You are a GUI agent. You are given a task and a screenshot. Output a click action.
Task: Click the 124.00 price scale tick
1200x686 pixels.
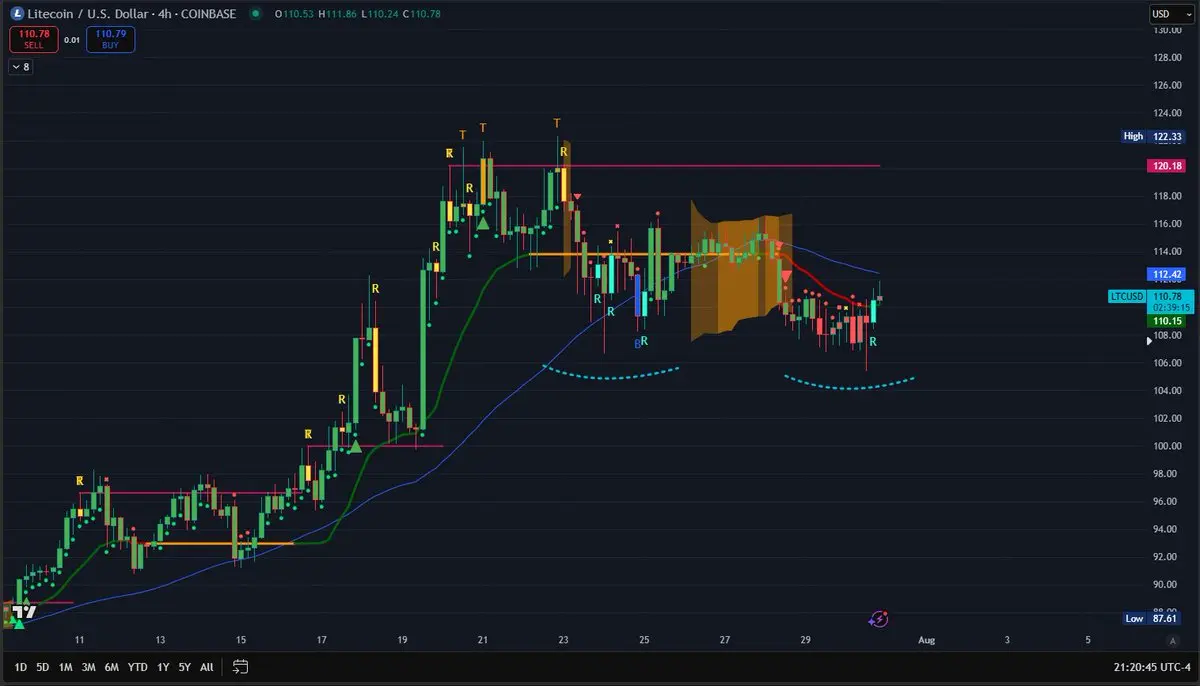coord(1167,113)
